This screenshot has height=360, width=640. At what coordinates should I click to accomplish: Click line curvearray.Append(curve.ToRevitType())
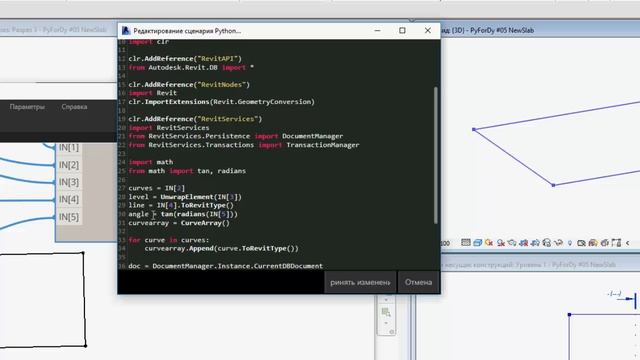tap(221, 248)
